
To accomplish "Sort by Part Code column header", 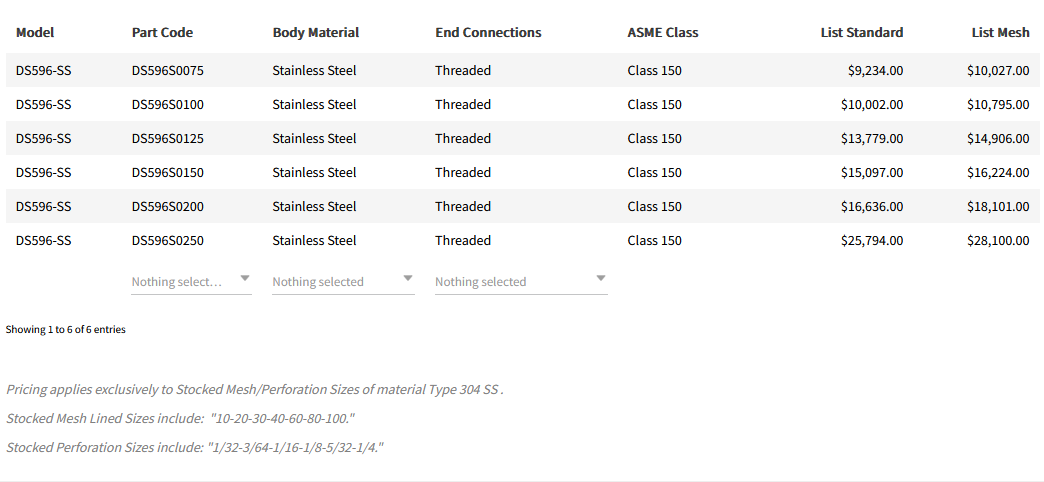I will (162, 32).
